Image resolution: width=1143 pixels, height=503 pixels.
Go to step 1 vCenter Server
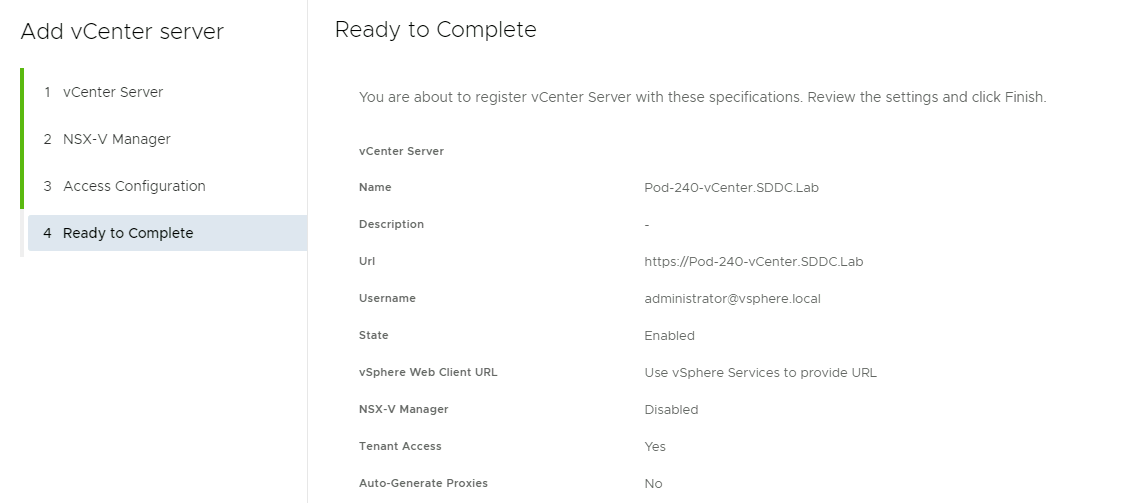point(112,92)
